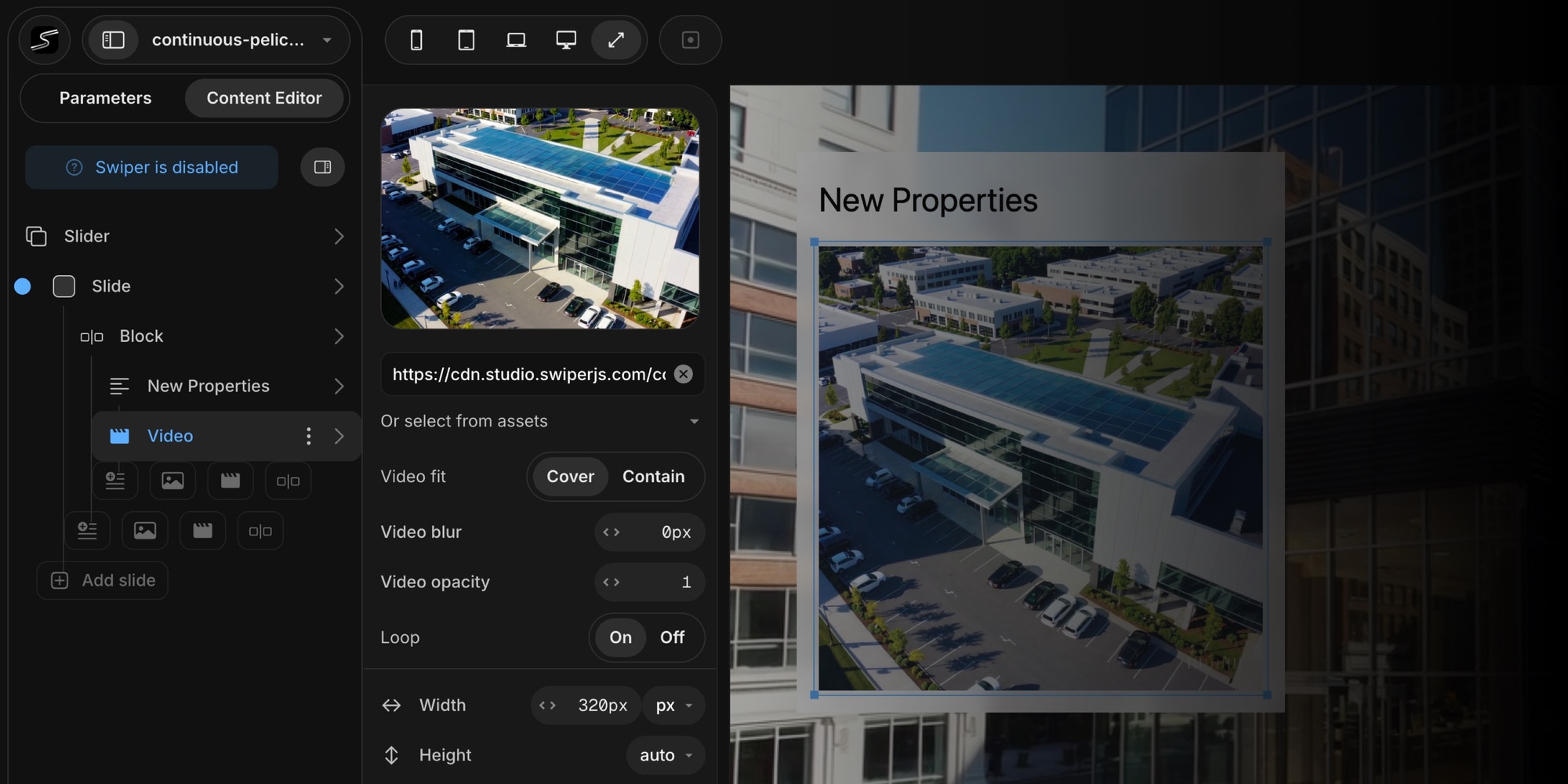
Task: Switch to the Parameters tab
Action: pyautogui.click(x=105, y=98)
